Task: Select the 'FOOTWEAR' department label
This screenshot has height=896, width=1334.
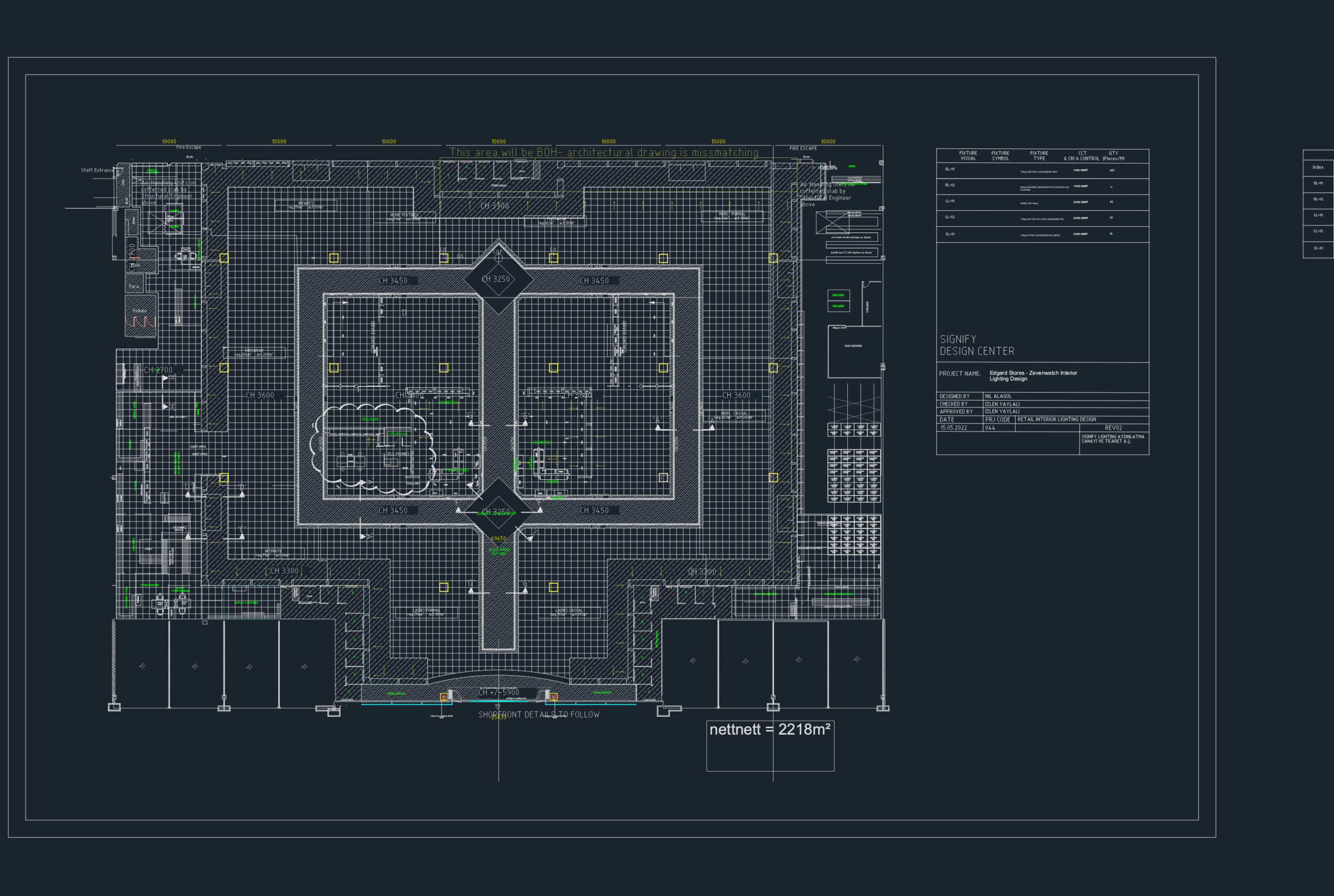Action: [x=555, y=219]
